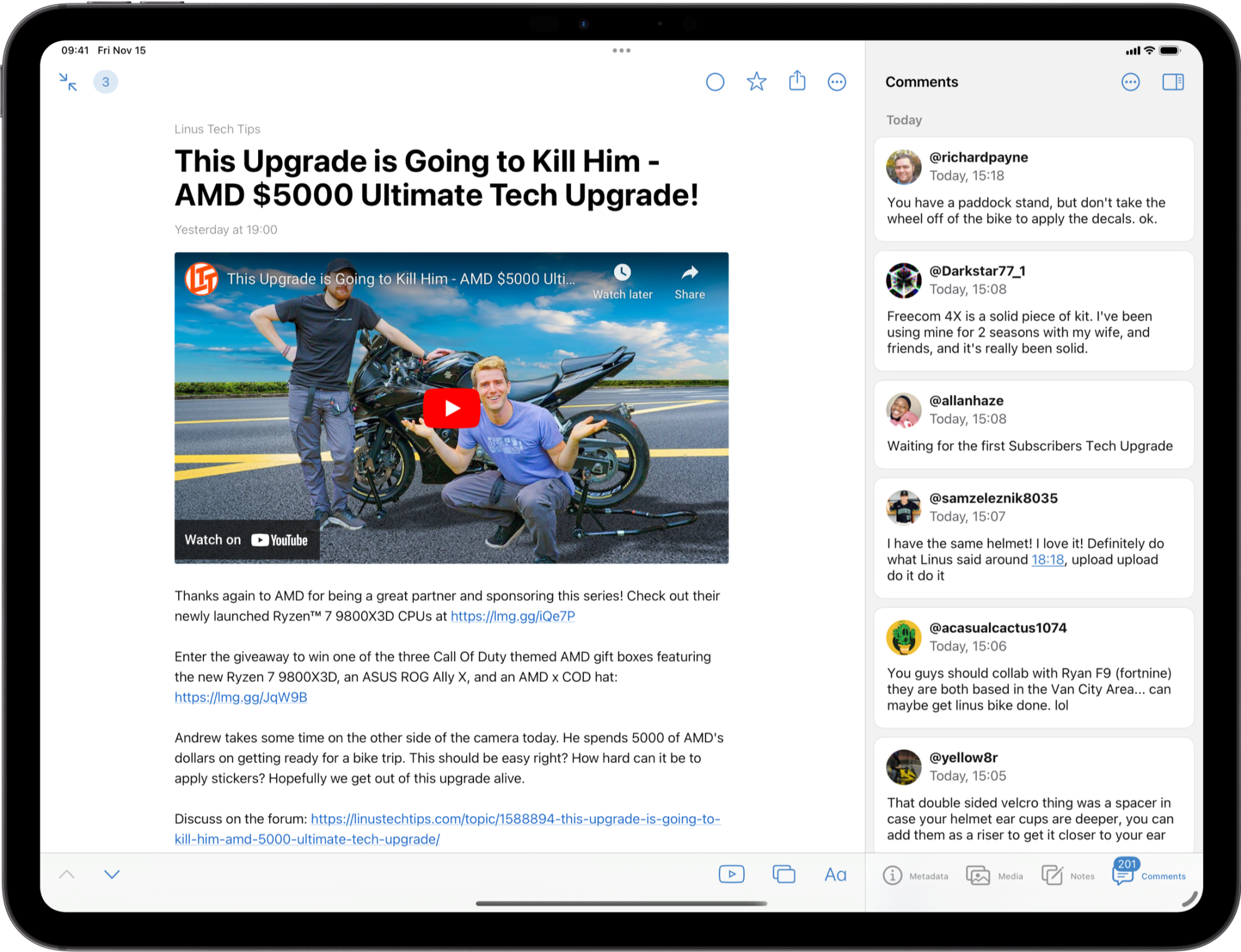Image resolution: width=1241 pixels, height=952 pixels.
Task: Open @richardpayne avatar
Action: [903, 167]
